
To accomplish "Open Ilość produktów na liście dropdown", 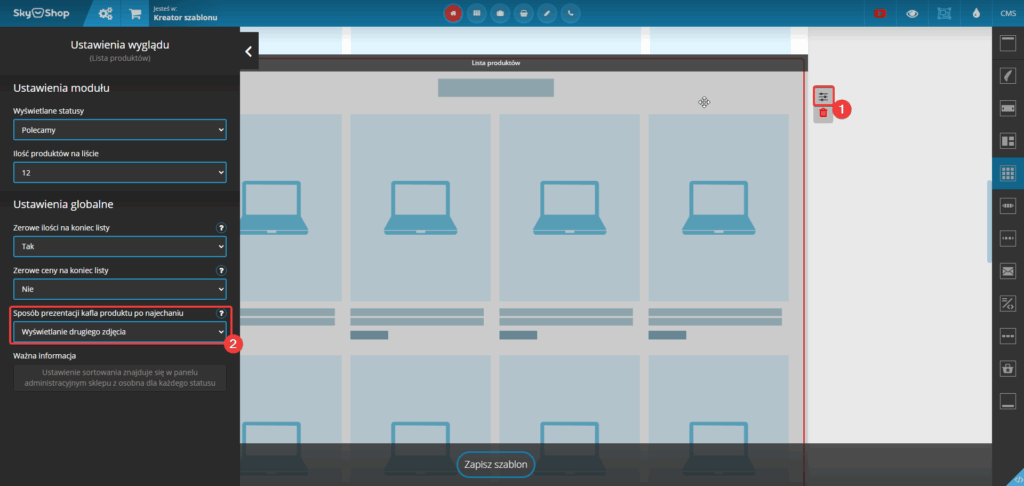I will 120,173.
